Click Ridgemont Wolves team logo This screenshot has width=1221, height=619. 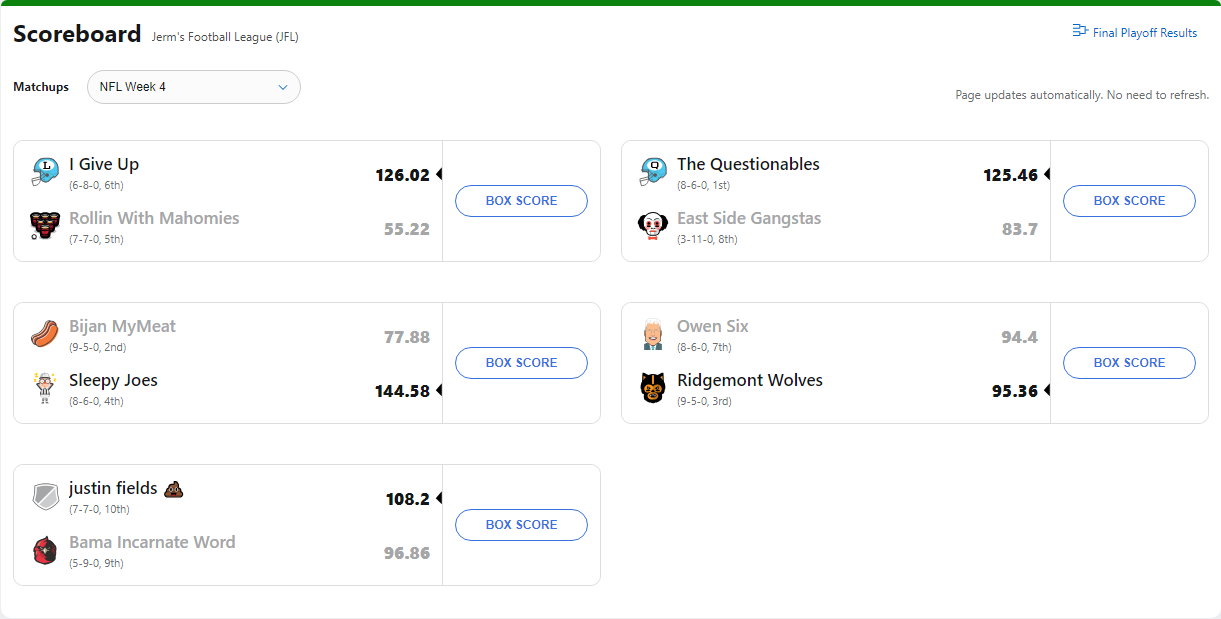[x=653, y=388]
